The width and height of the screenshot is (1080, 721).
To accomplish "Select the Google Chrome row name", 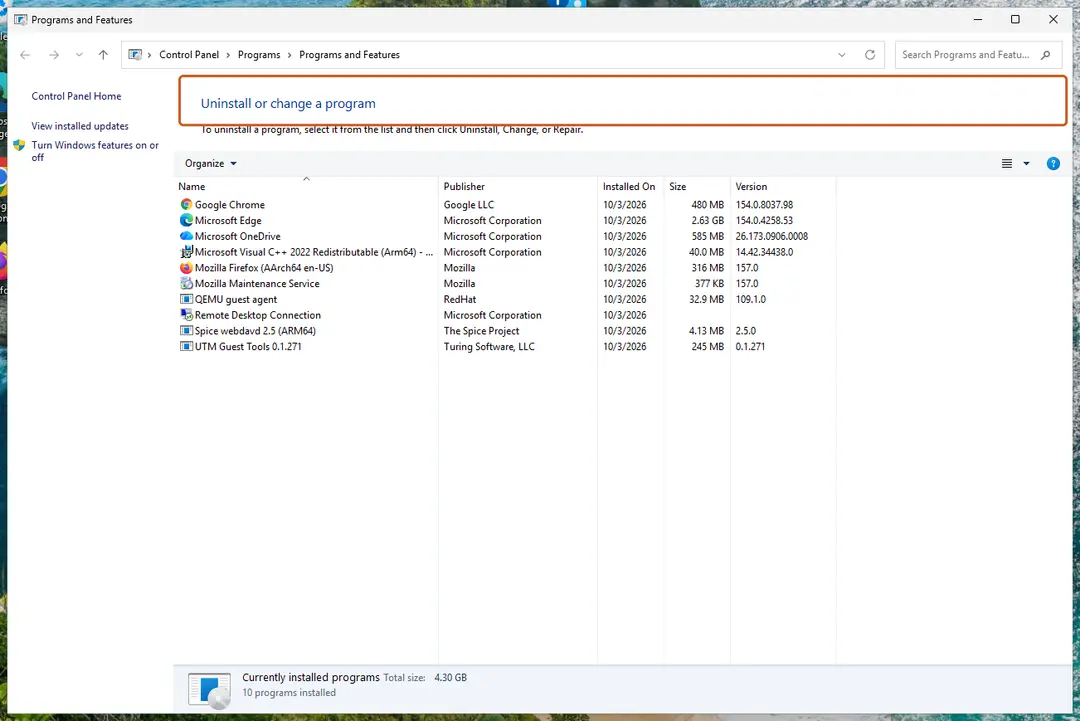I will tap(229, 205).
